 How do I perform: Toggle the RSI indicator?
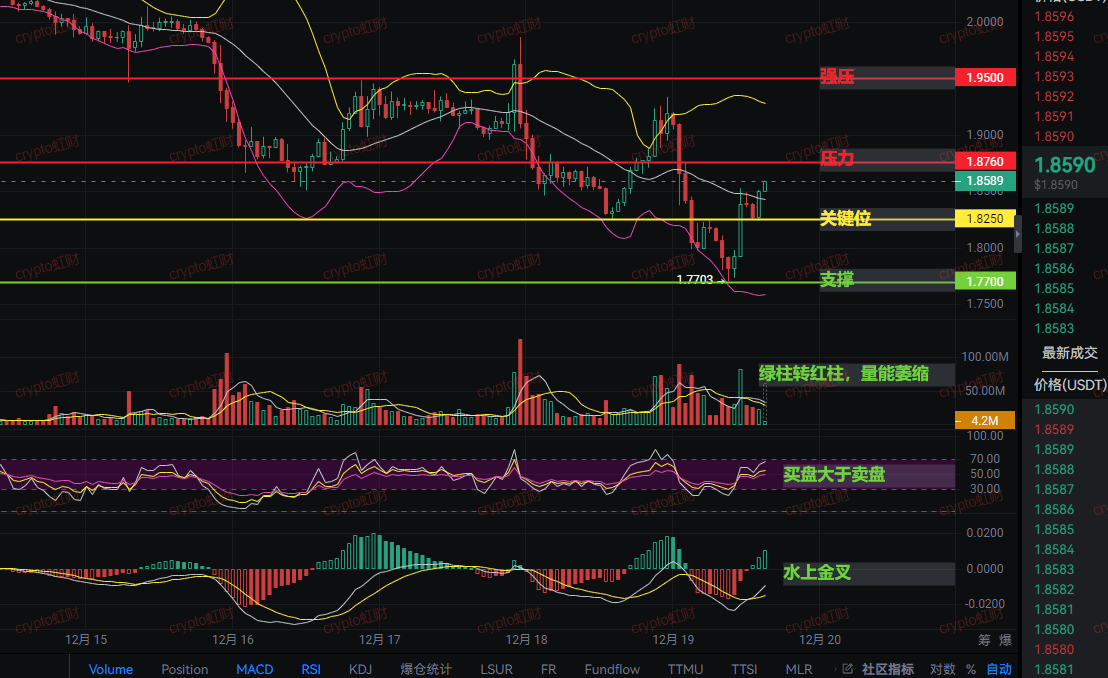(311, 669)
